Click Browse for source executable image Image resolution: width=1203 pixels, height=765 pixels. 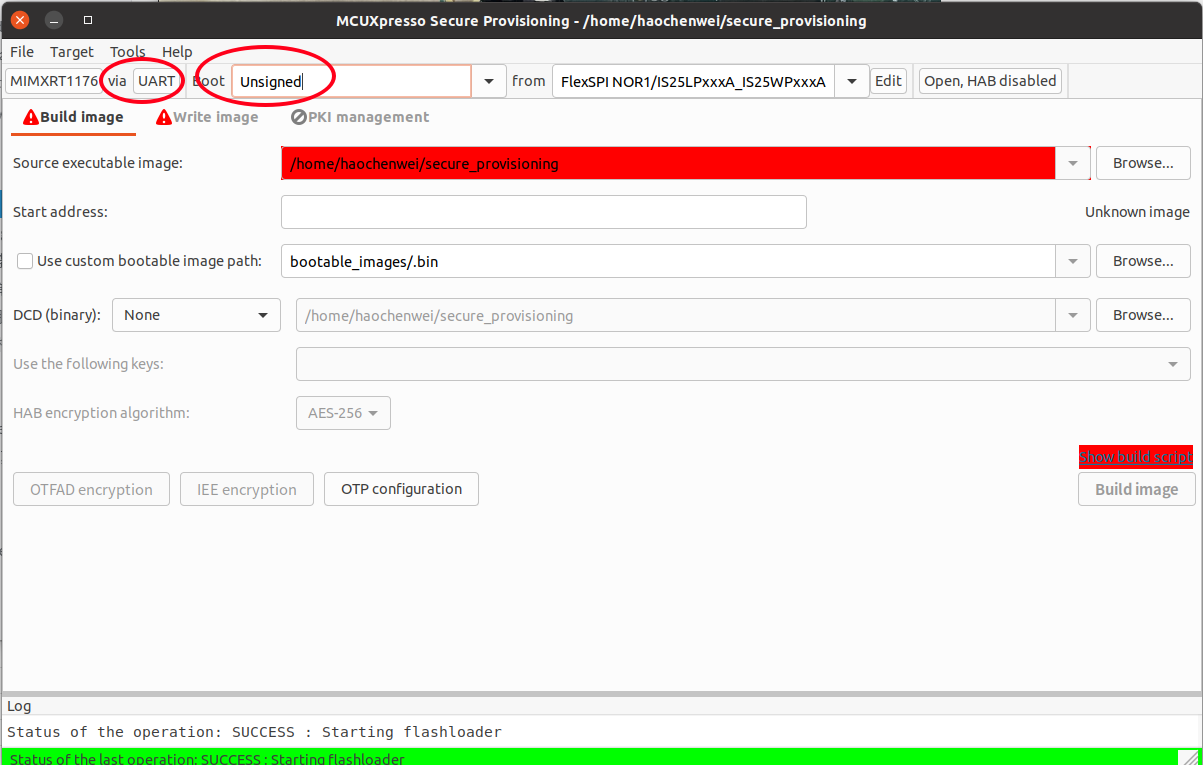click(x=1143, y=163)
